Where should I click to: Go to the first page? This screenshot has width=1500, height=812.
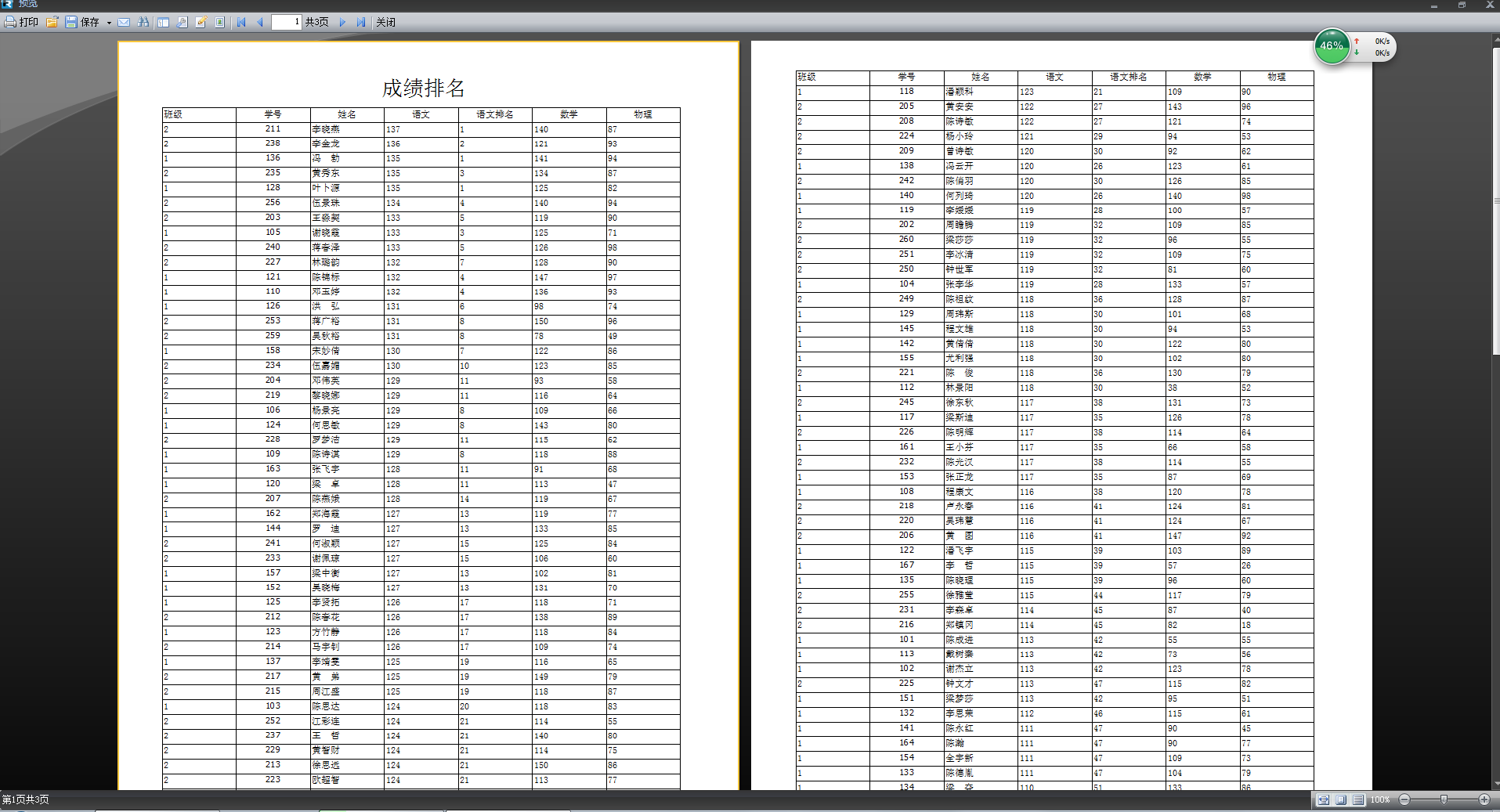tap(241, 22)
